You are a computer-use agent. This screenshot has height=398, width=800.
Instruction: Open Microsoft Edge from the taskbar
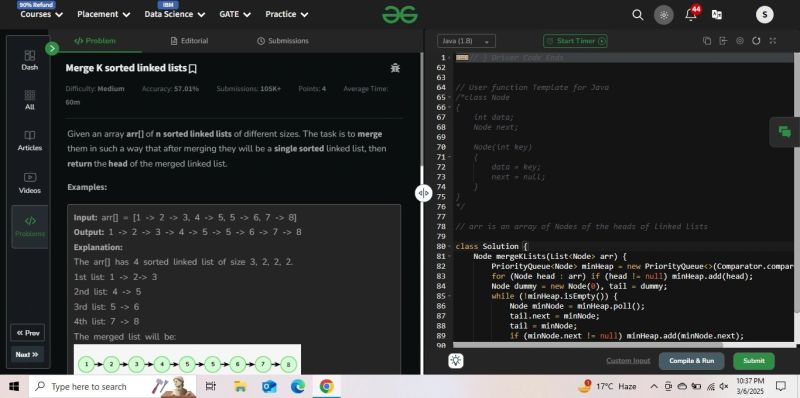tap(298, 386)
